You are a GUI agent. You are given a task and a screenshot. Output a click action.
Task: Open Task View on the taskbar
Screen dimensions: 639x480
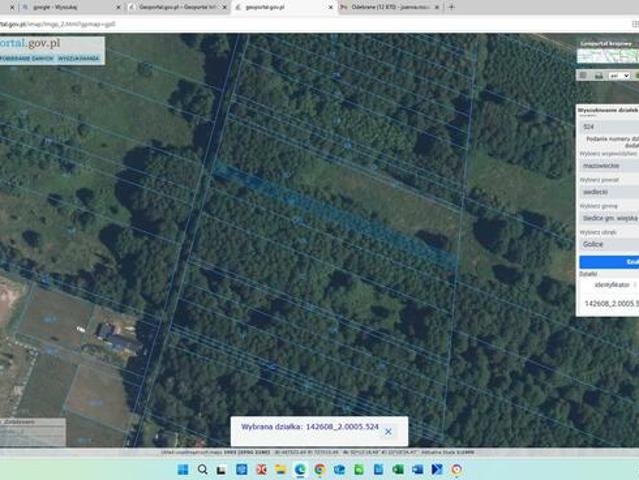pyautogui.click(x=222, y=470)
